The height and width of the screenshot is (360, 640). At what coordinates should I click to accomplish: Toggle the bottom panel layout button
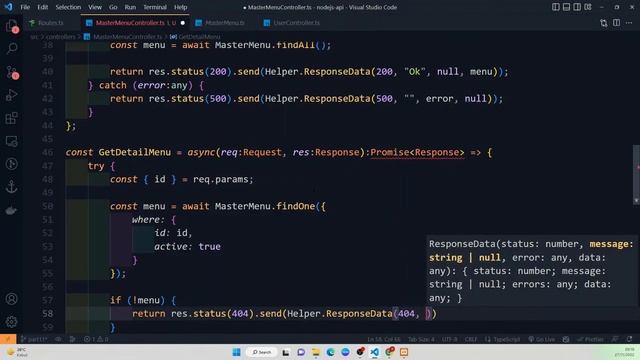(x=566, y=7)
